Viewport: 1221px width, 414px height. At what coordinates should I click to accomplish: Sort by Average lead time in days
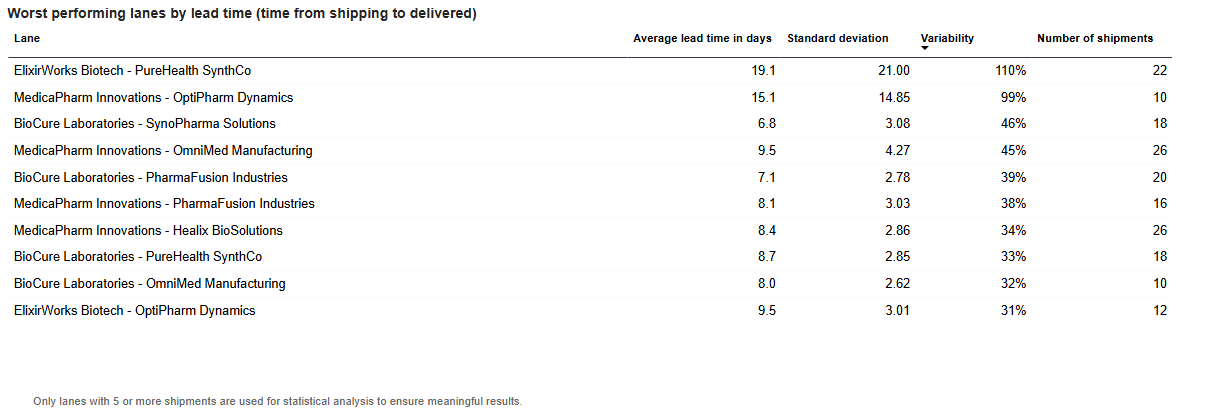pyautogui.click(x=702, y=38)
